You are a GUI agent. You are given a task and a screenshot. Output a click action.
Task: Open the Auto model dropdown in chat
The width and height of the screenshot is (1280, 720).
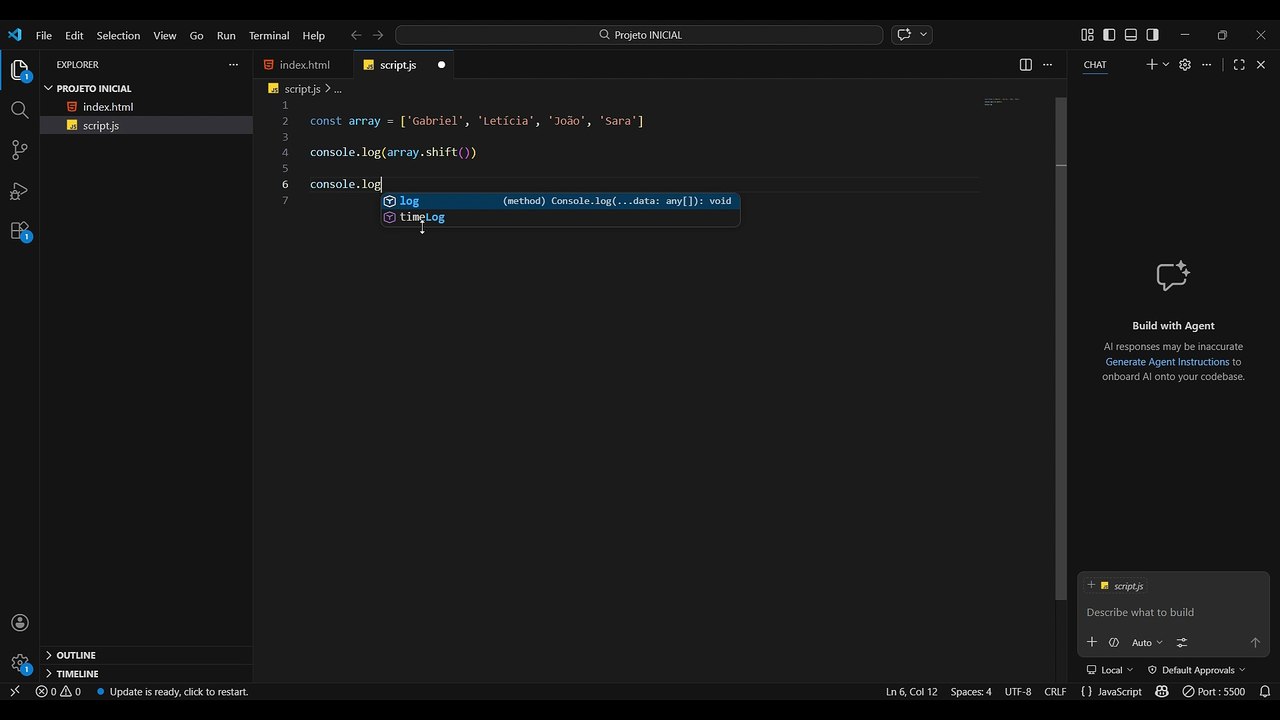pos(1147,642)
